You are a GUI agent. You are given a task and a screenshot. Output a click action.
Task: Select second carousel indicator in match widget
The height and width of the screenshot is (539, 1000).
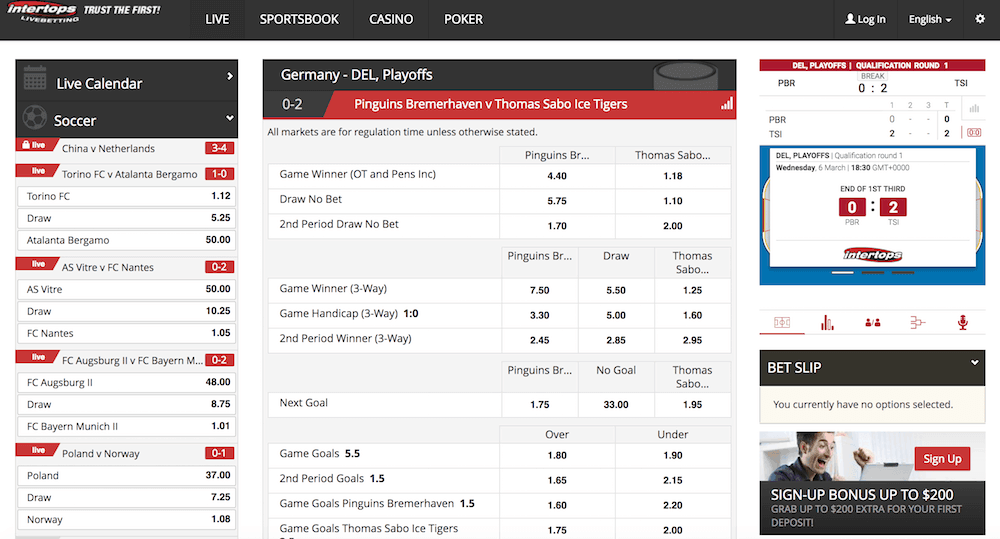872,272
